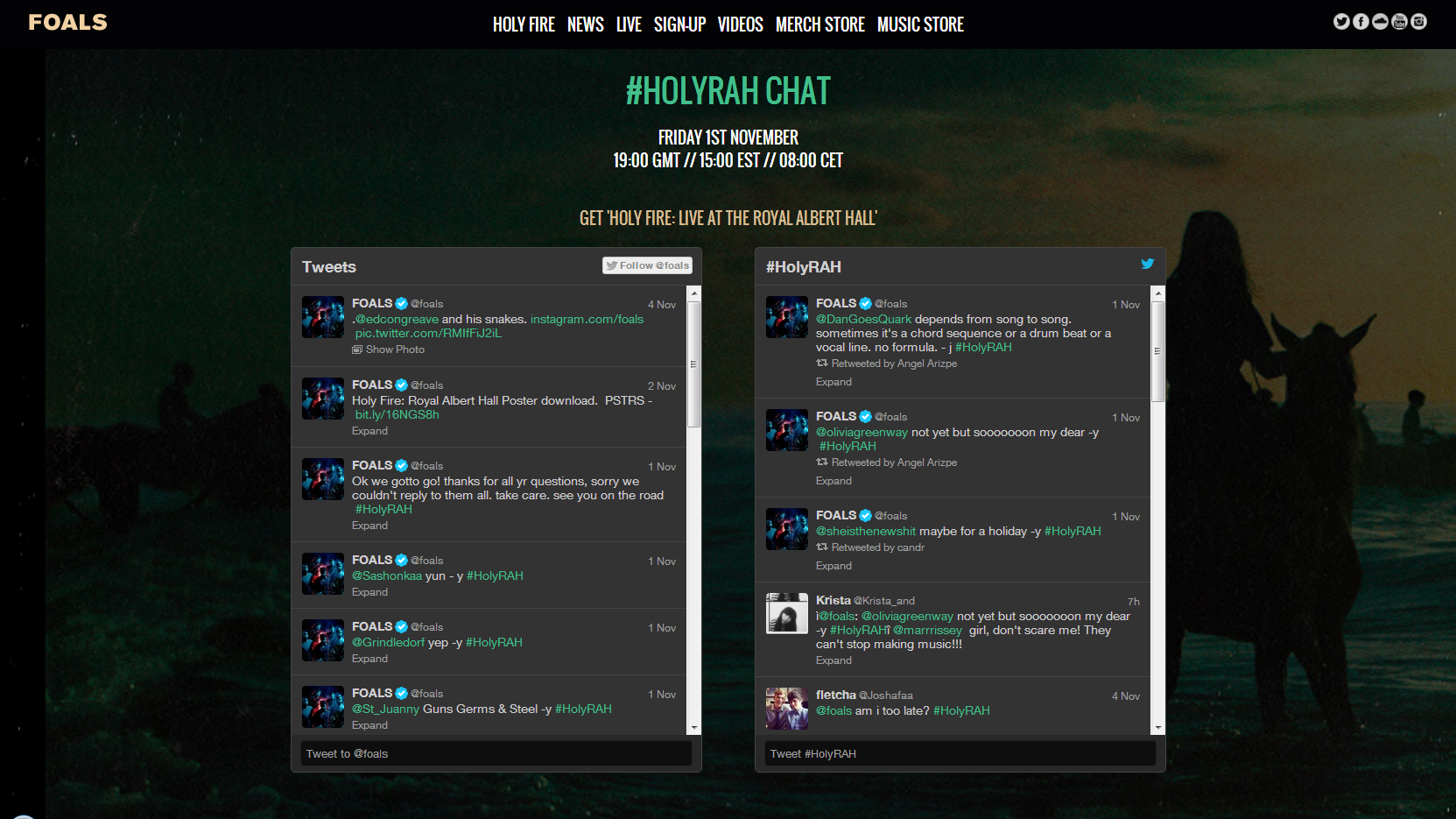The image size is (1456, 819).
Task: Click the @sheisthenewshit mention
Action: [866, 531]
